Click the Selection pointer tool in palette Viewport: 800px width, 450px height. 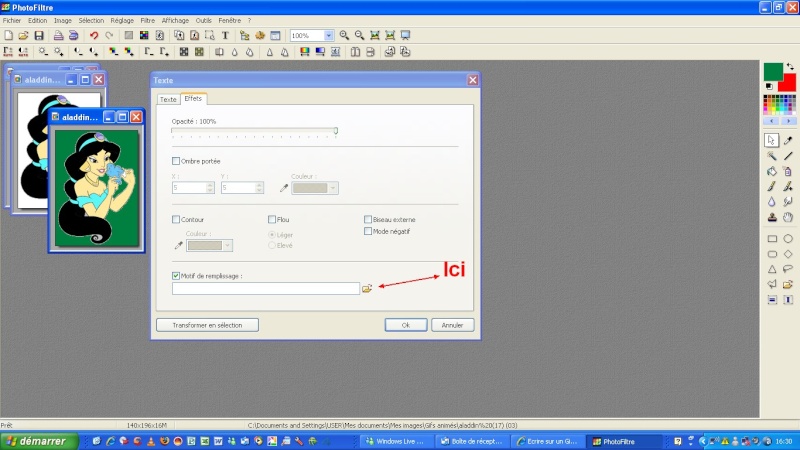771,140
